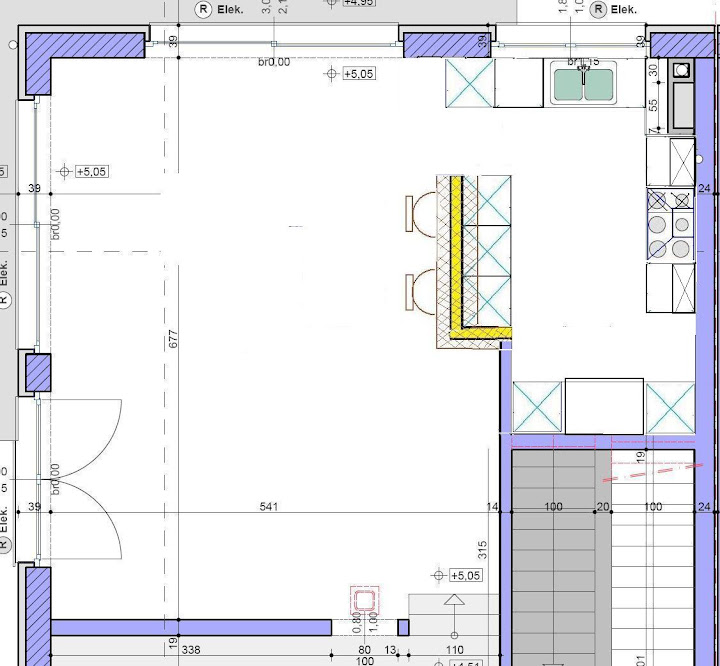Click the bar stool nearest the sink
This screenshot has height=666, width=720.
pos(421,214)
